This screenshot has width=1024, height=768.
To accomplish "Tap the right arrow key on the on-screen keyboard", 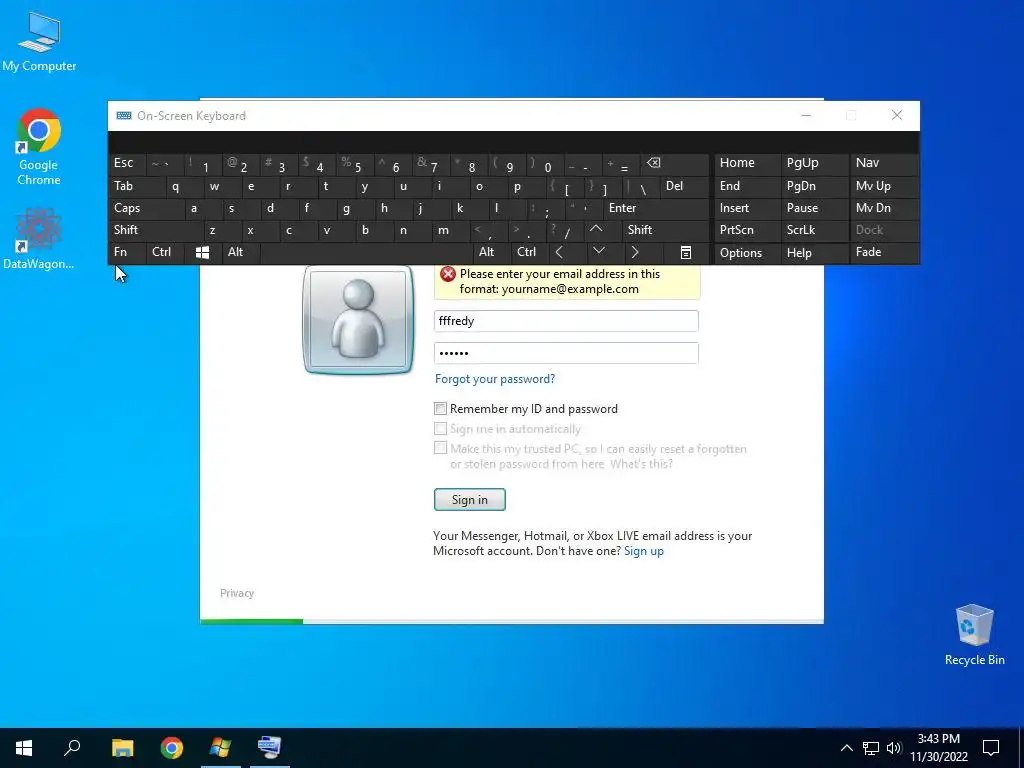I will coord(635,252).
